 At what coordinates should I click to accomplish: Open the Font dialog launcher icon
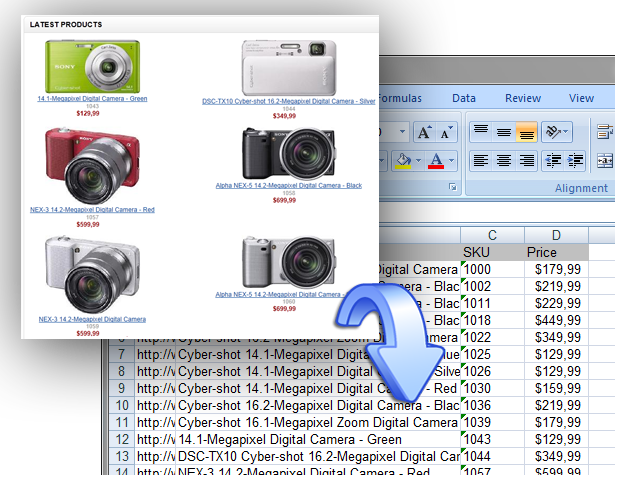coord(453,187)
